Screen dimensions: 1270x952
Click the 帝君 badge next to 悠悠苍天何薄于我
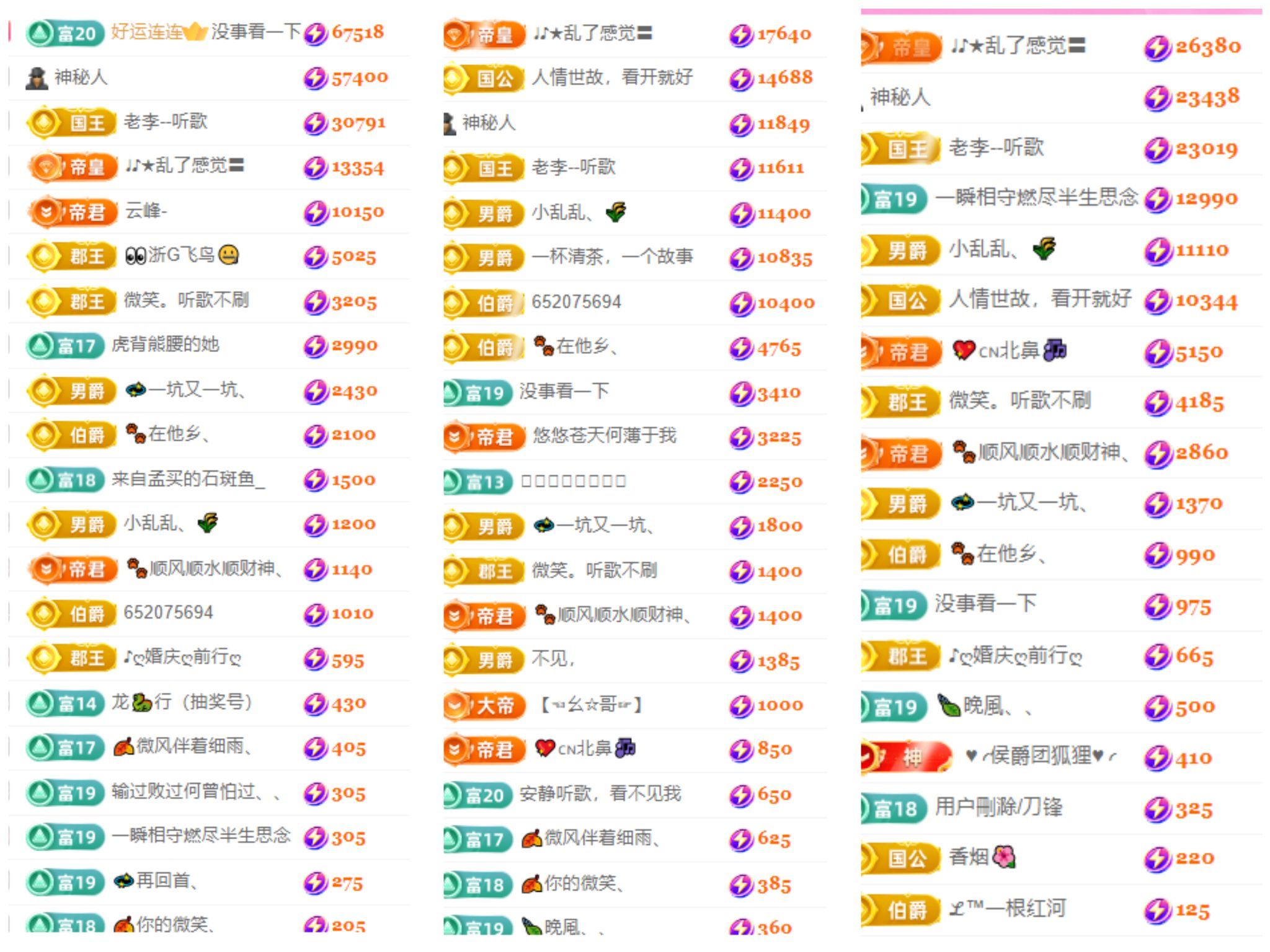(484, 437)
